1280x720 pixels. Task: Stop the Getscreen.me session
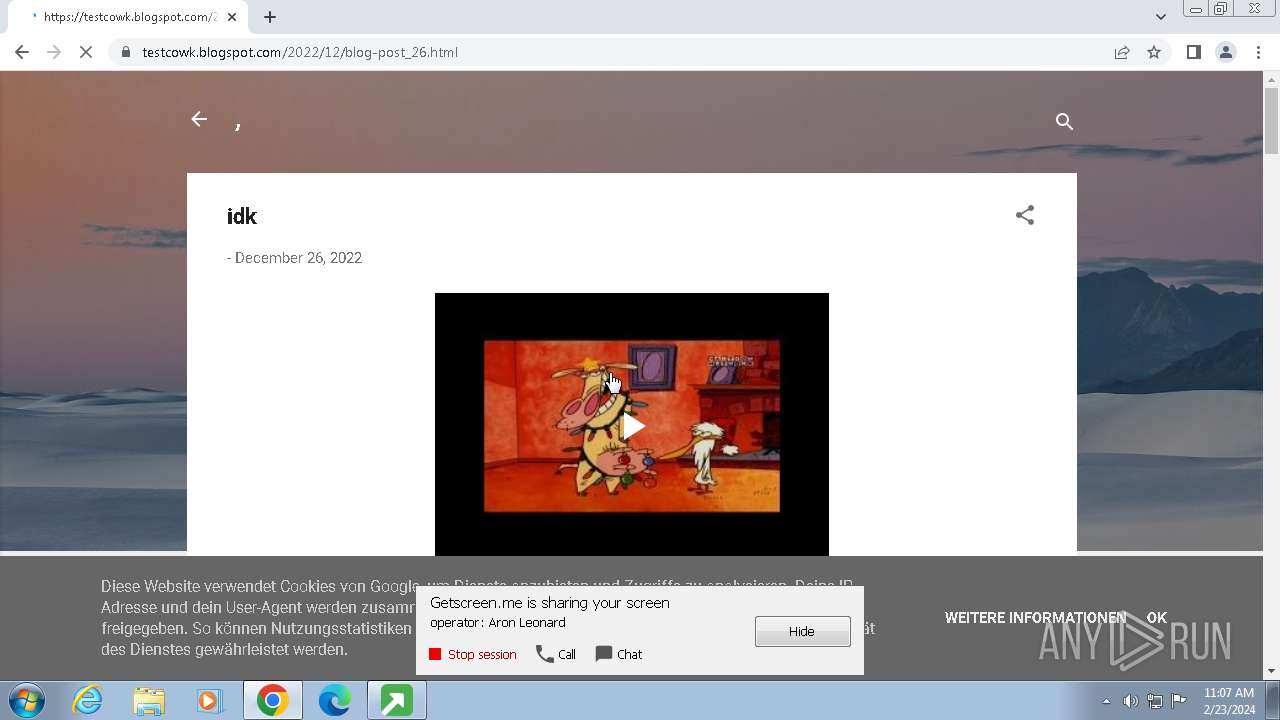point(473,654)
